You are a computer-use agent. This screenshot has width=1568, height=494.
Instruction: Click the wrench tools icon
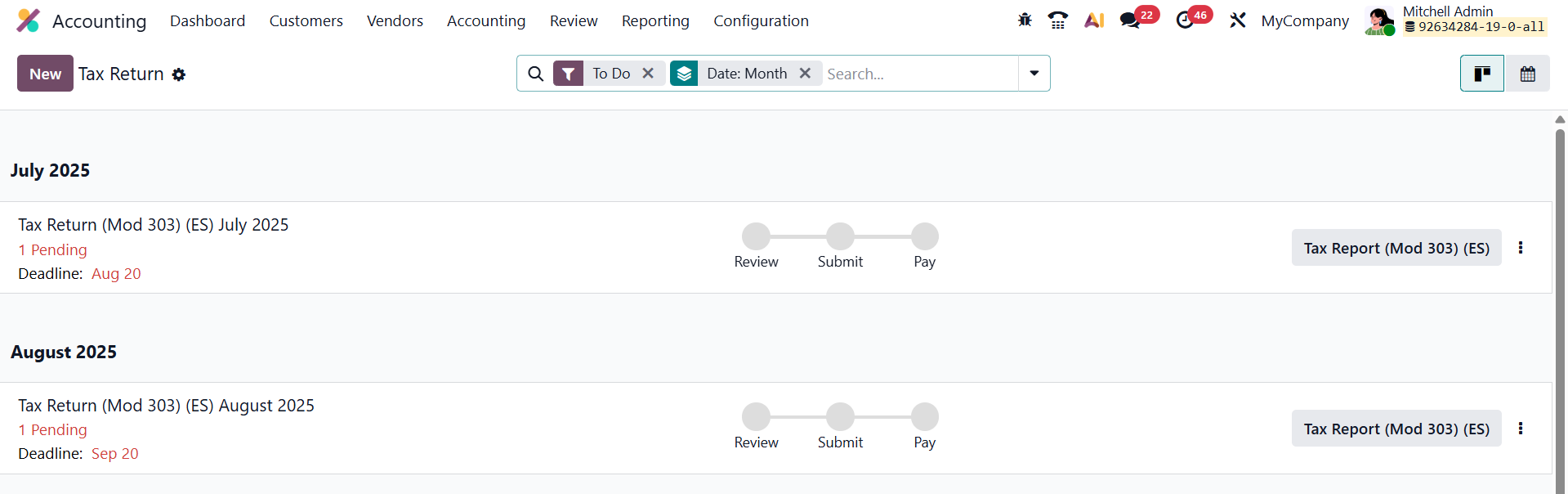pos(1238,20)
